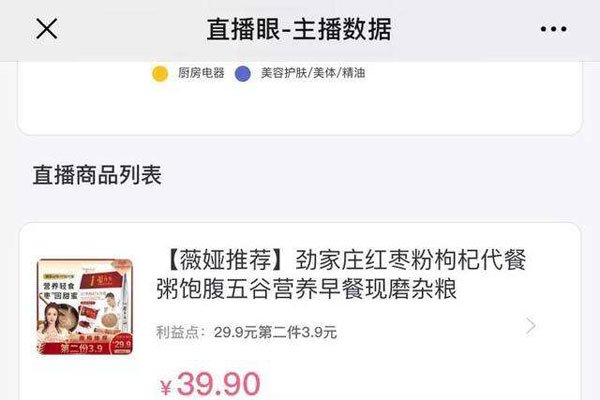Screen dimensions: 600x400
Task: Click the 劲家庄 product card background
Action: [300, 311]
